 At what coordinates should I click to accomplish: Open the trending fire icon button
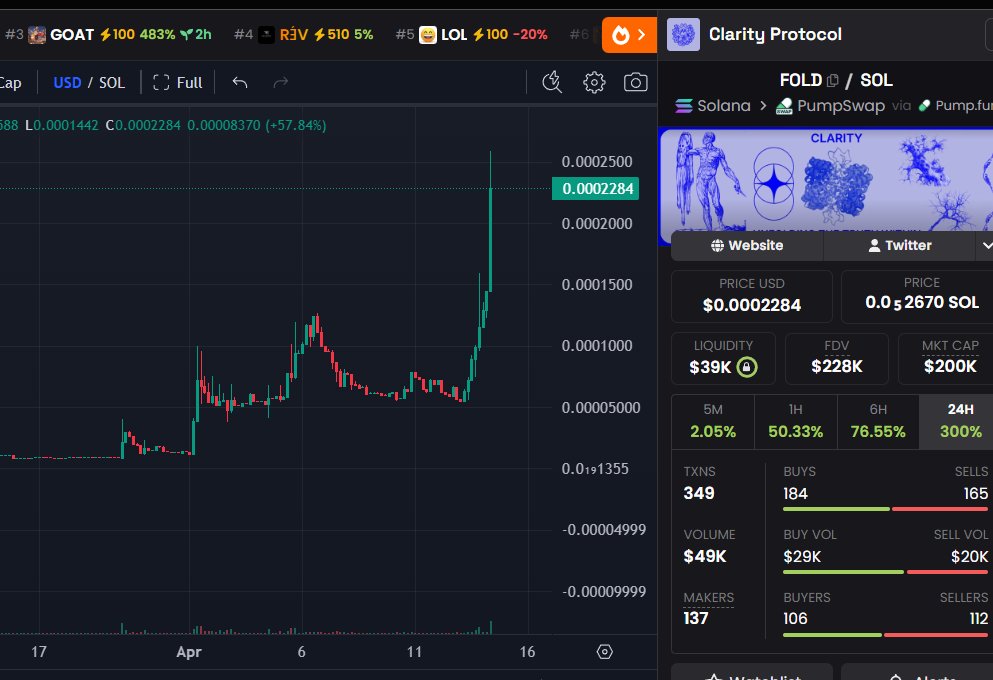click(x=629, y=35)
